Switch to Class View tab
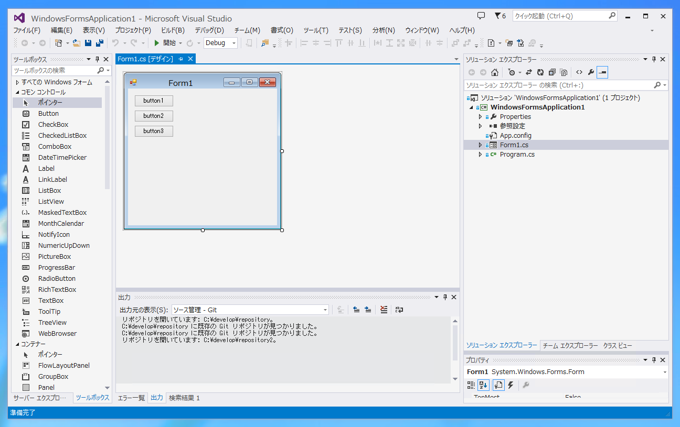 [618, 346]
